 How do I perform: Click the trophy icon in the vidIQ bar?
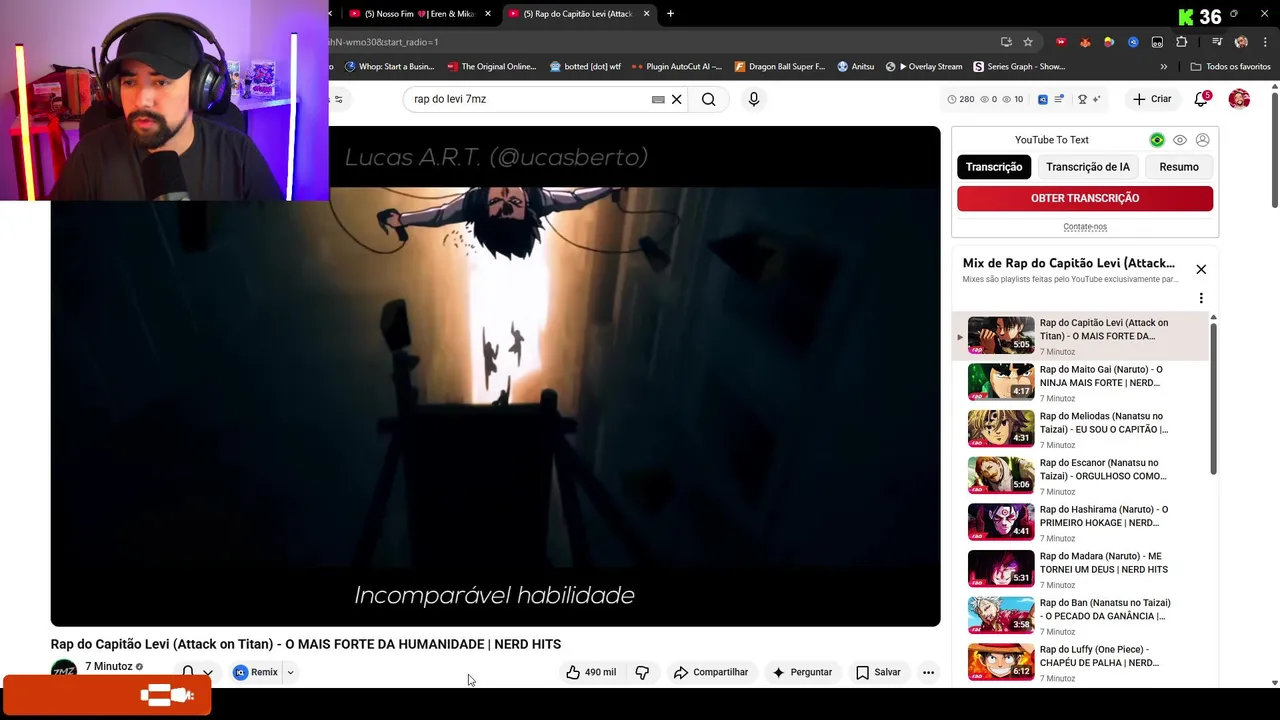[1082, 99]
